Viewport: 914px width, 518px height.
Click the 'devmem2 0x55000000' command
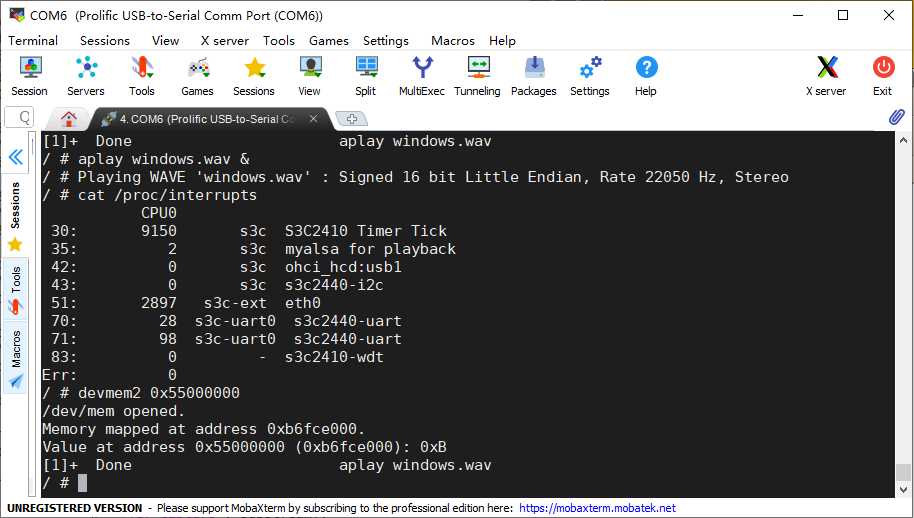159,393
